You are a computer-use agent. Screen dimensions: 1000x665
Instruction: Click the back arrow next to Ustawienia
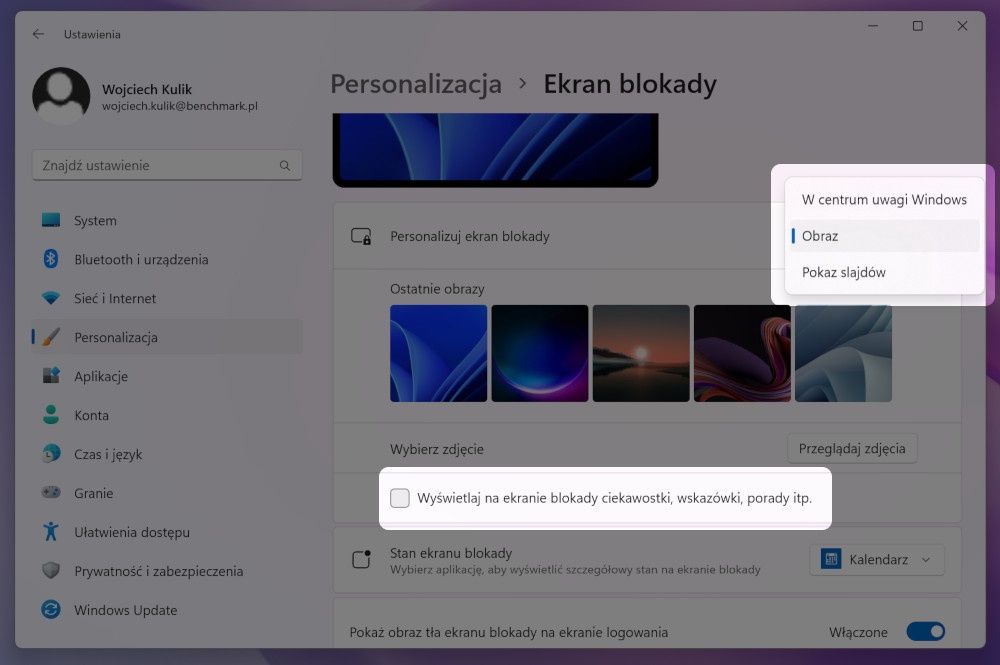pos(38,34)
